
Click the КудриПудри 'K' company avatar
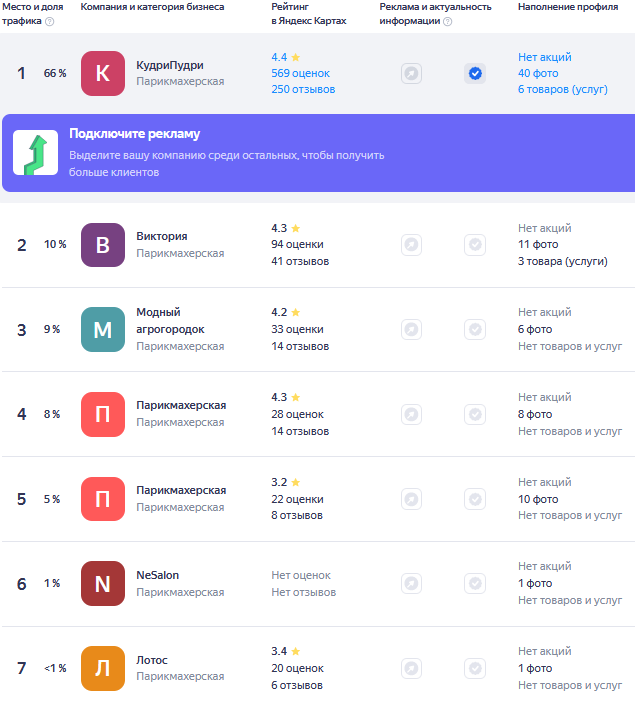(103, 73)
